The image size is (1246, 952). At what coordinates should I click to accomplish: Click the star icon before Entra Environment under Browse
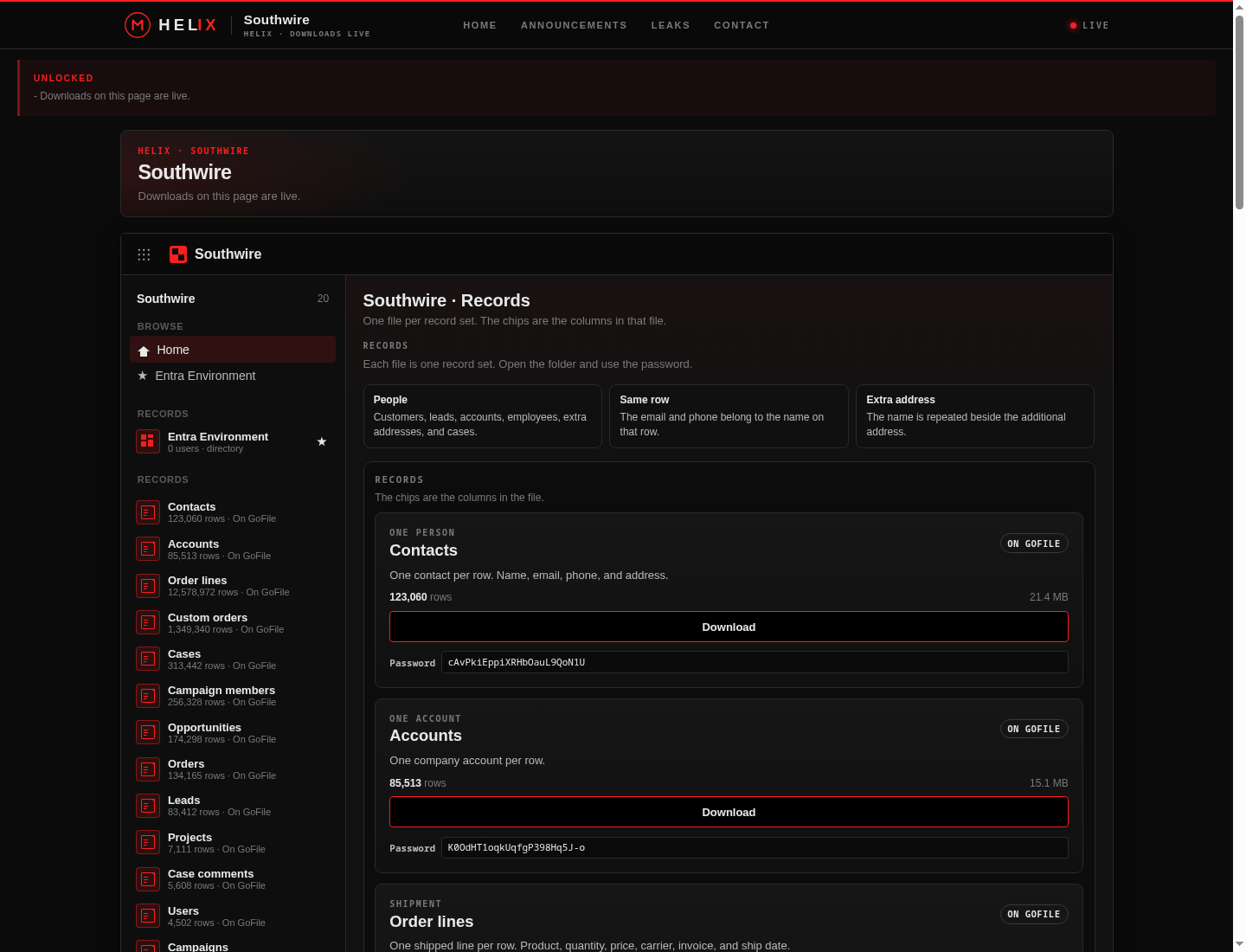click(x=143, y=376)
